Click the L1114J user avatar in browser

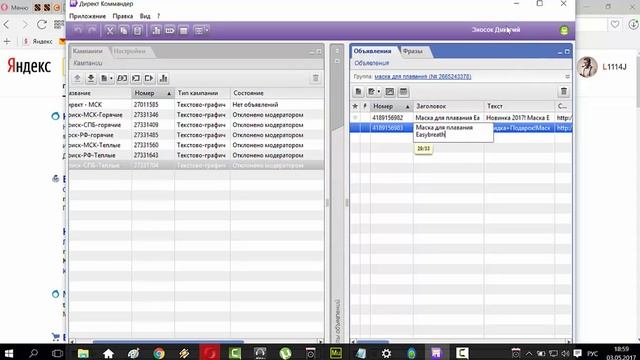(587, 67)
